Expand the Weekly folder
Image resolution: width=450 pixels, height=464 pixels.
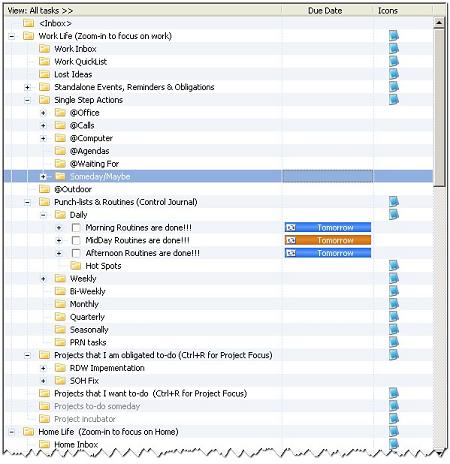click(43, 279)
